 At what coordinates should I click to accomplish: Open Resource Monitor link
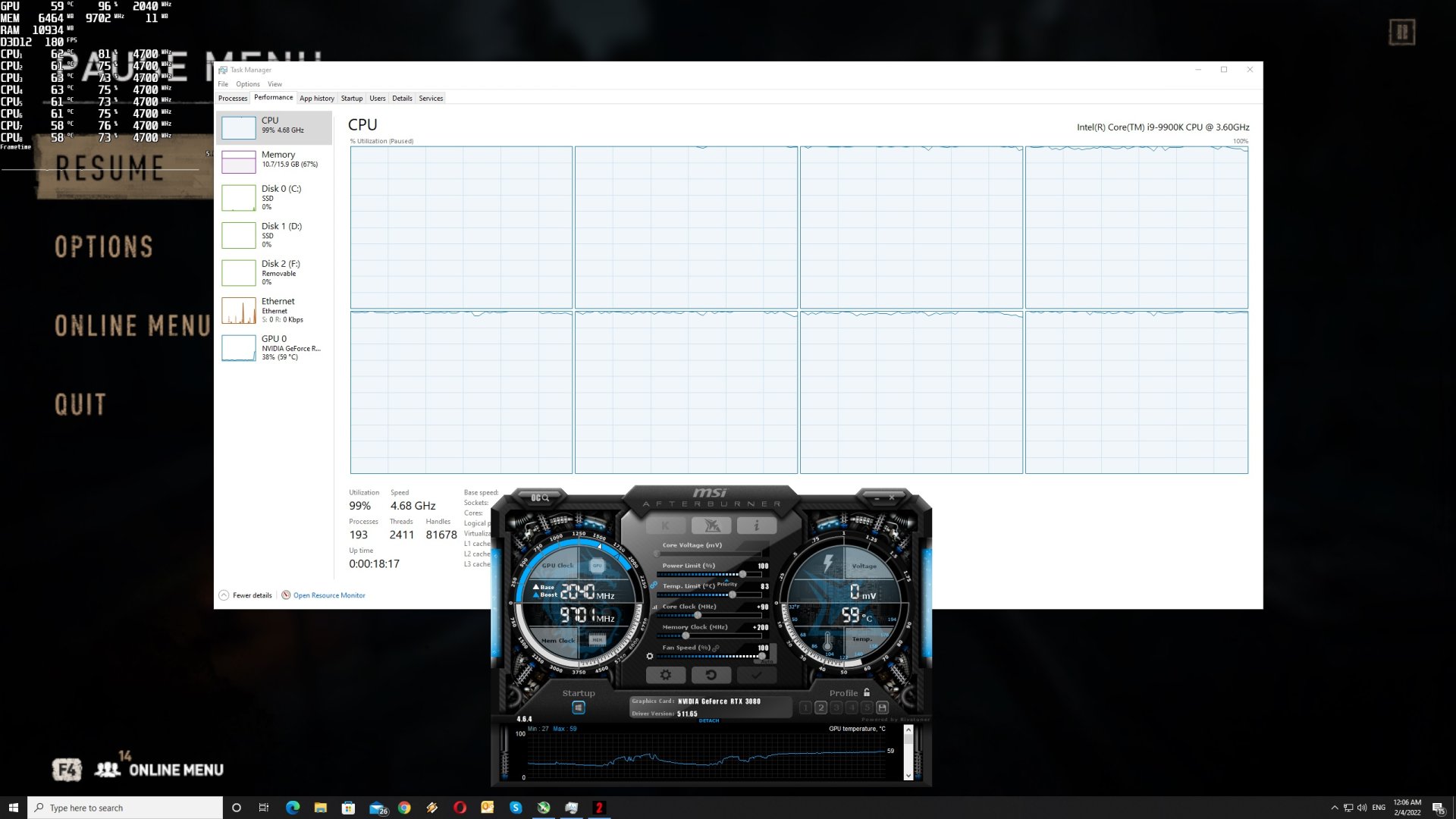pos(328,595)
